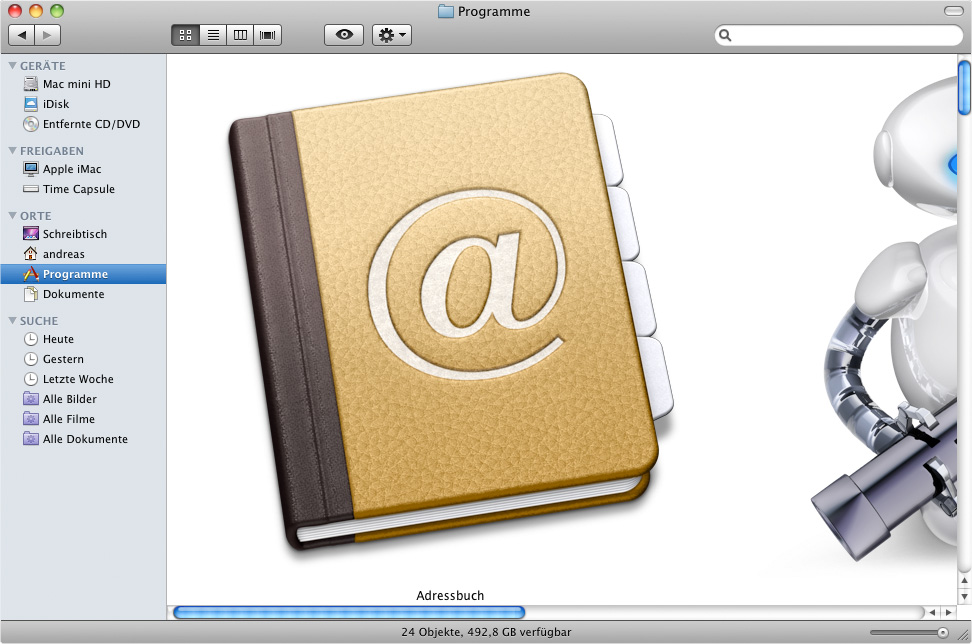972x644 pixels.
Task: Adjust the icon size slider
Action: coord(943,632)
